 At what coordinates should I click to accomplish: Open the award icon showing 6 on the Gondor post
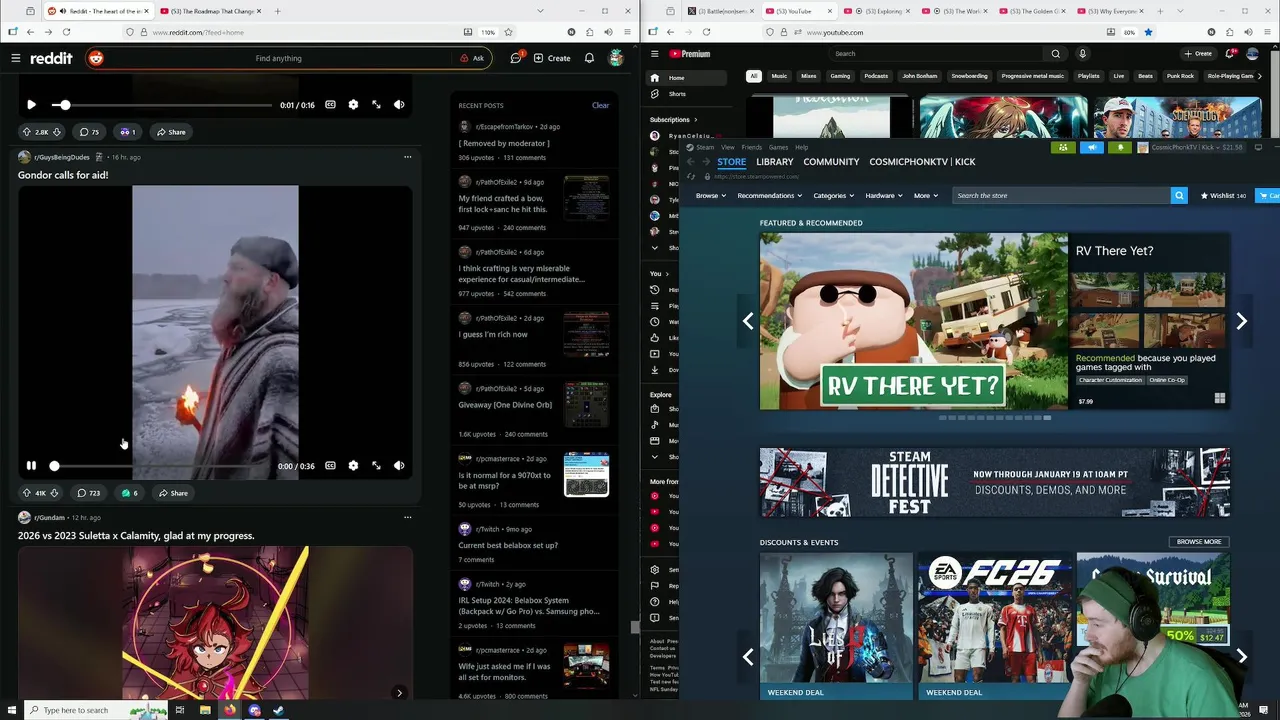(x=129, y=493)
